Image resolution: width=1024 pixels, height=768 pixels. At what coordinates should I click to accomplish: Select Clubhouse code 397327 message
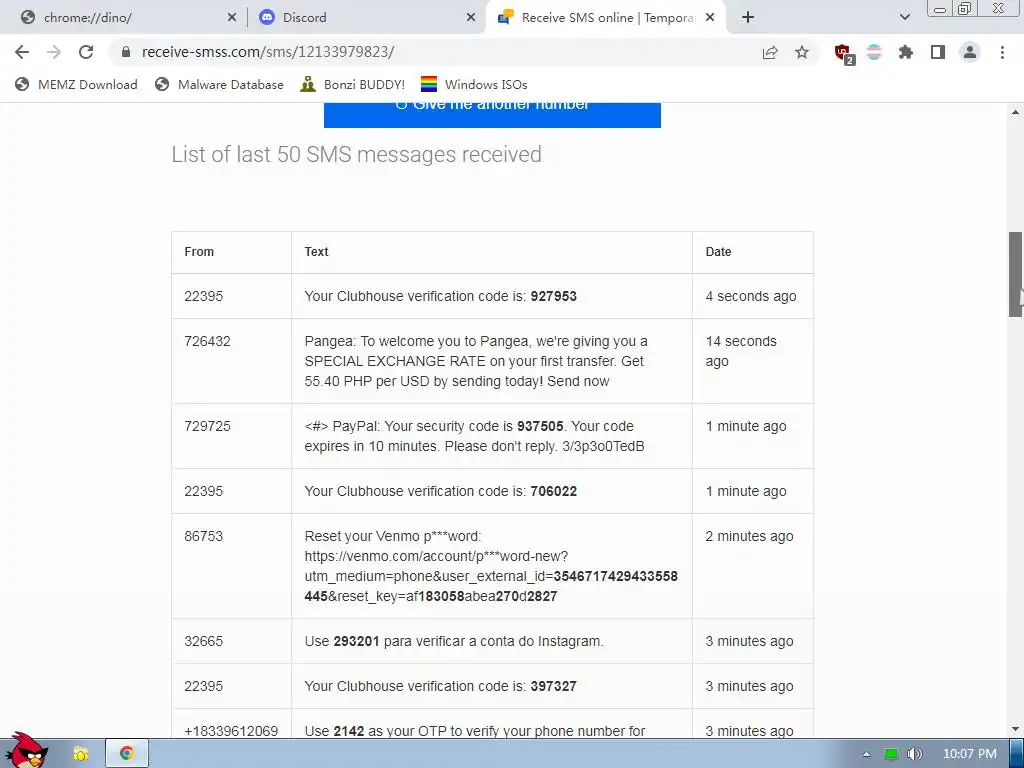coord(441,686)
